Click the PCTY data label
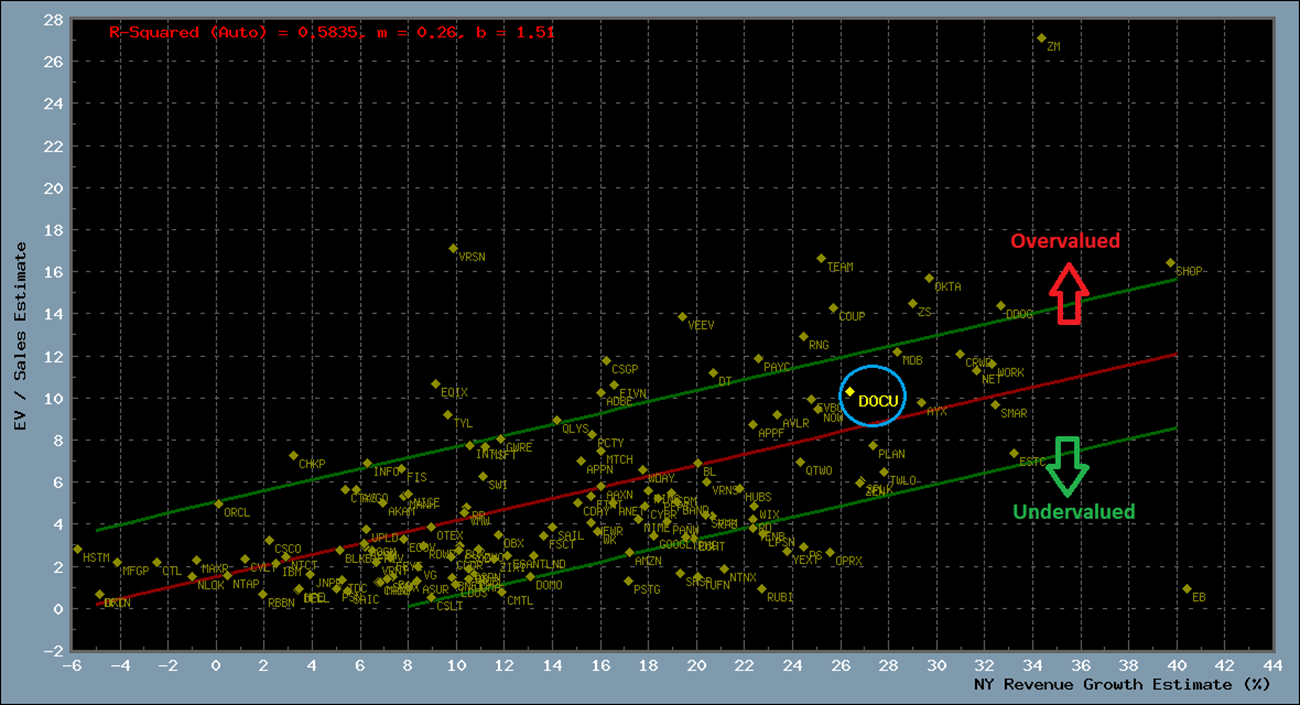The height and width of the screenshot is (705, 1300). [x=611, y=443]
